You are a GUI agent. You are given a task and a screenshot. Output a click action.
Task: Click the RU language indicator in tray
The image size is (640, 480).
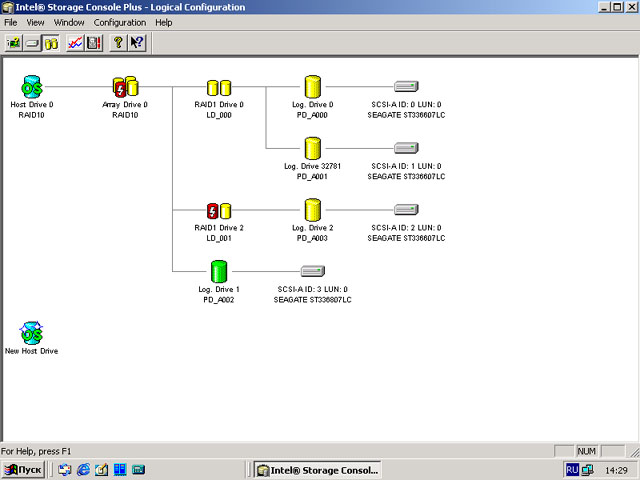[572, 469]
